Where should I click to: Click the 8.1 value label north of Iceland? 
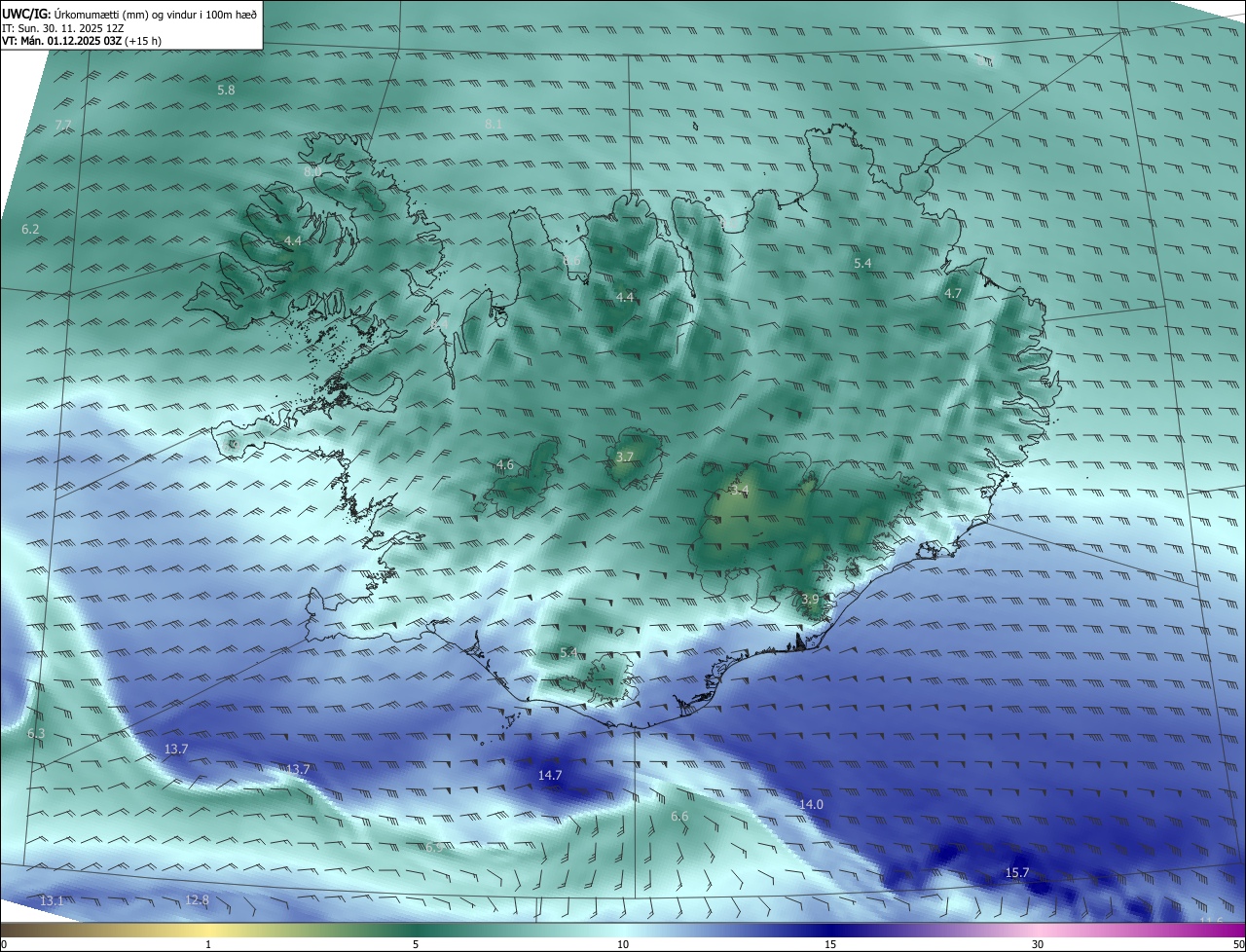tap(494, 124)
